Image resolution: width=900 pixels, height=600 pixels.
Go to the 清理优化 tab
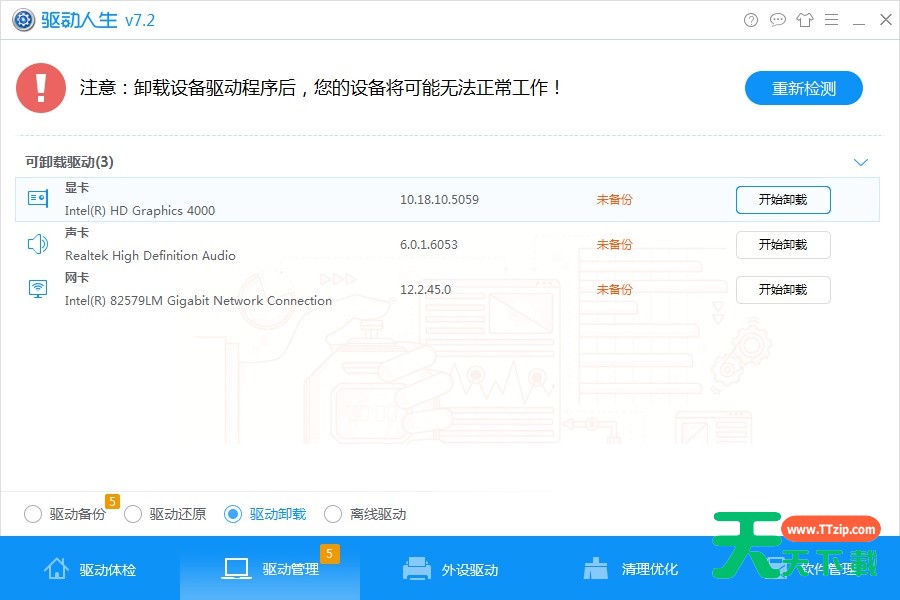pos(630,569)
